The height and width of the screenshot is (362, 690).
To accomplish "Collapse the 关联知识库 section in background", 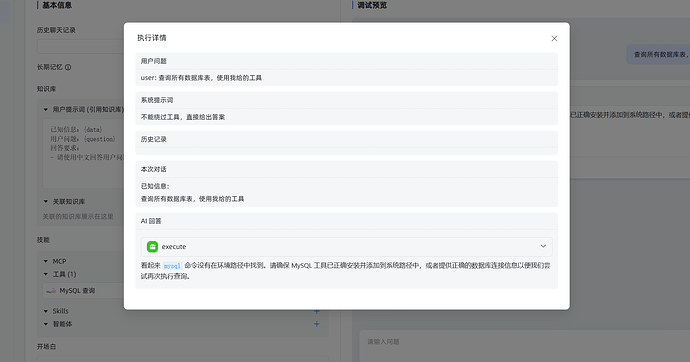I will pyautogui.click(x=46, y=201).
